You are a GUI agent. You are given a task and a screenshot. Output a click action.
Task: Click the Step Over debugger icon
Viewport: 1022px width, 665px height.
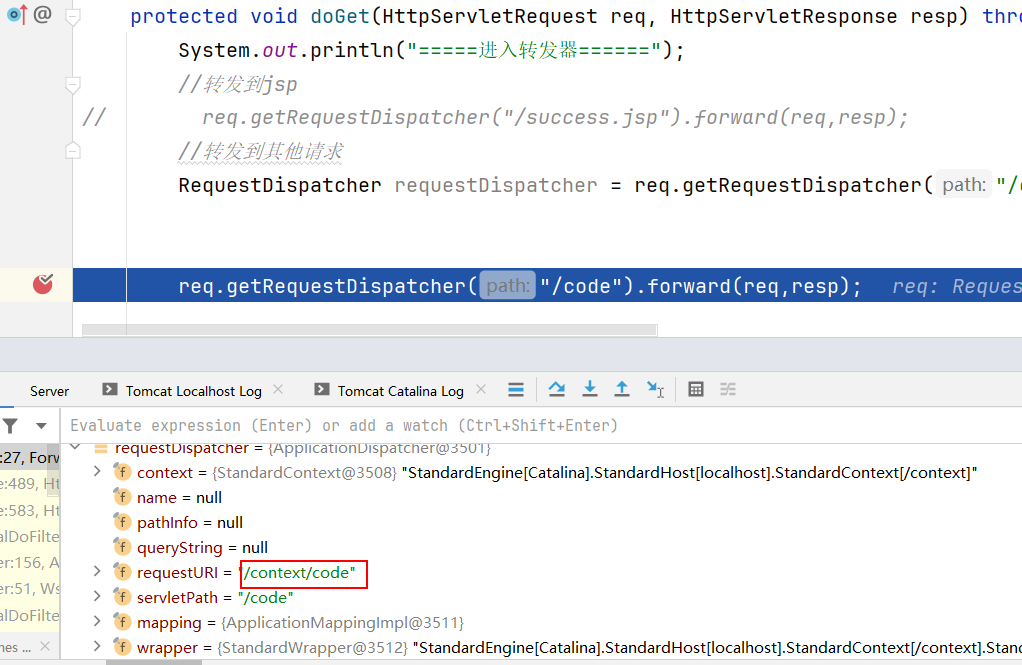pyautogui.click(x=557, y=389)
